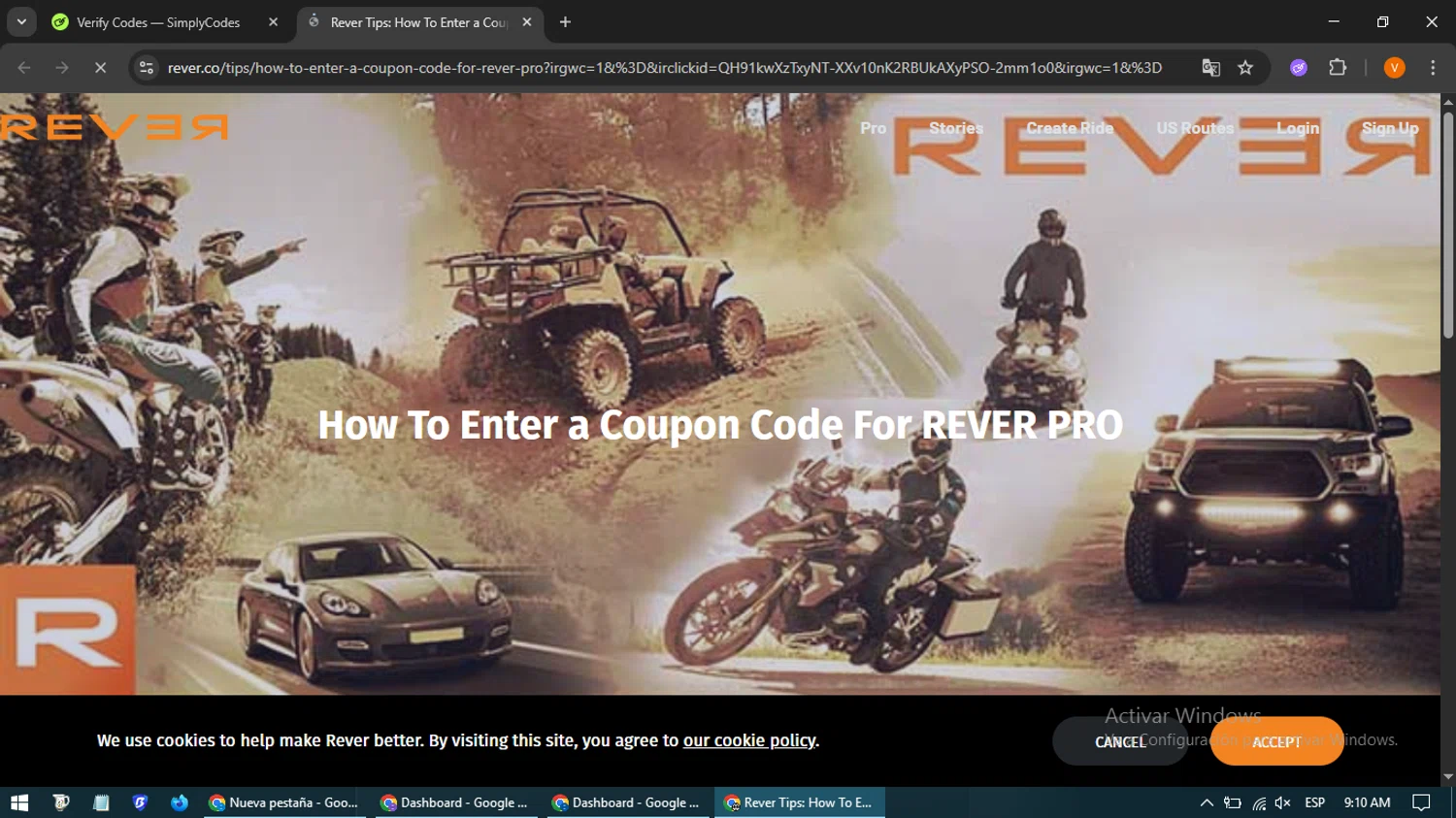
Task: Open the blue shield taskbar app
Action: 140,802
